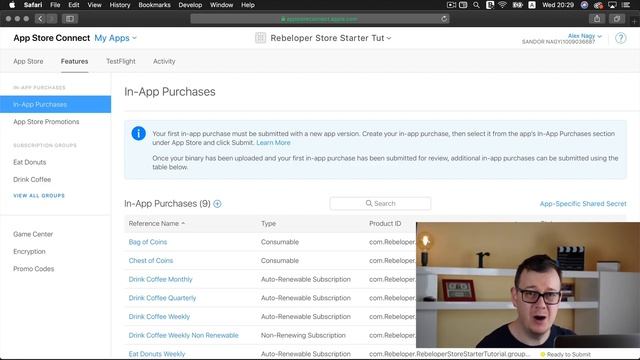Click the Learn More link
Image resolution: width=640 pixels, height=360 pixels.
273,142
